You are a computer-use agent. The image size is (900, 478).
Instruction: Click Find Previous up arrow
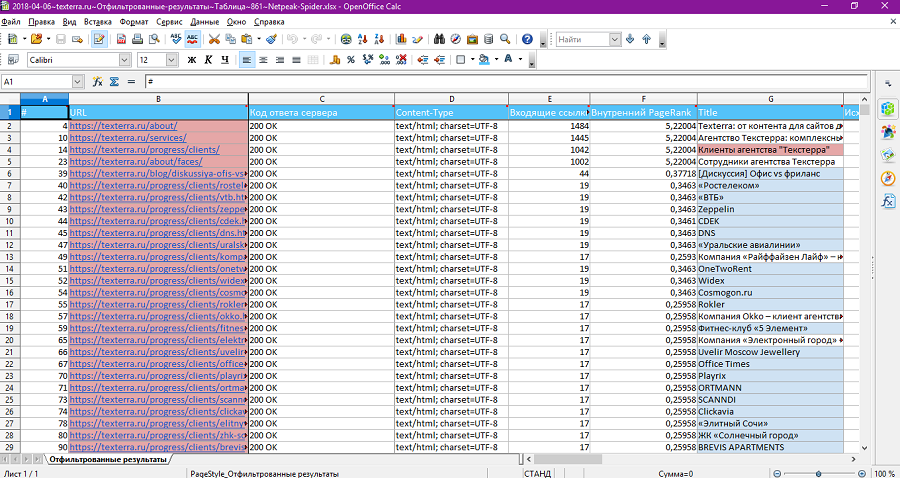click(x=646, y=39)
